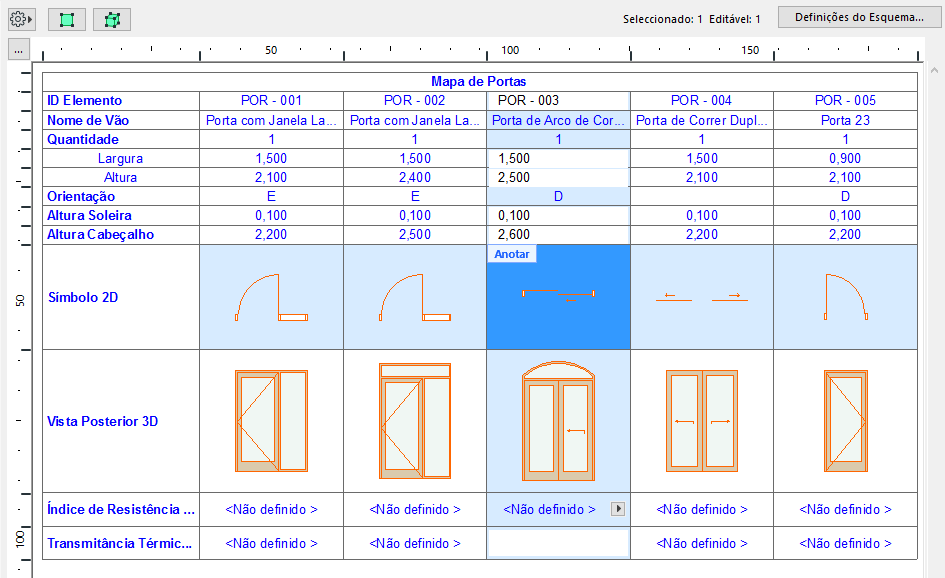This screenshot has width=945, height=578.
Task: Expand options for Índice de Resistência cell POR-003
Action: [x=618, y=508]
